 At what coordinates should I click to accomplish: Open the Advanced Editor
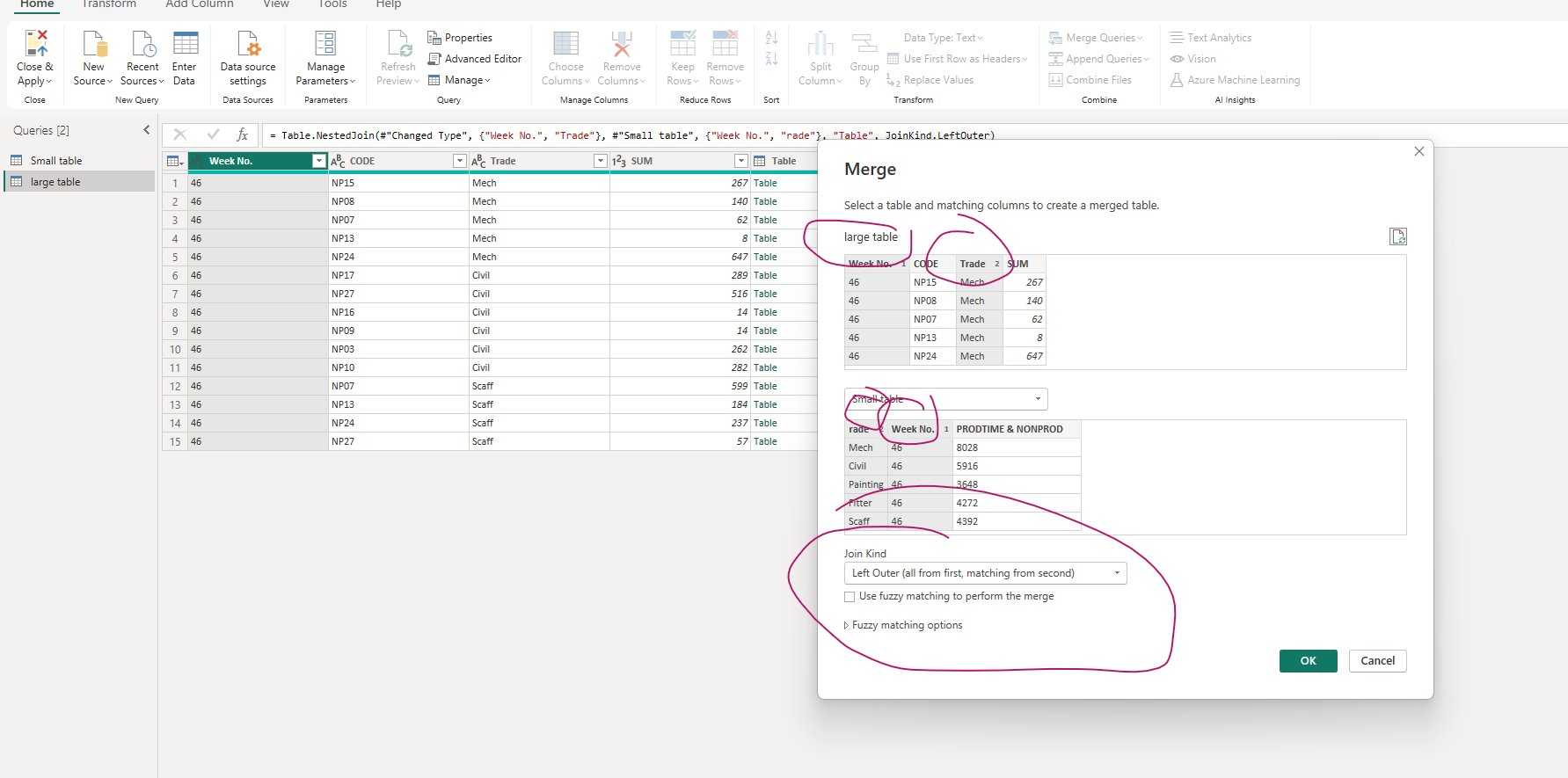pos(475,59)
